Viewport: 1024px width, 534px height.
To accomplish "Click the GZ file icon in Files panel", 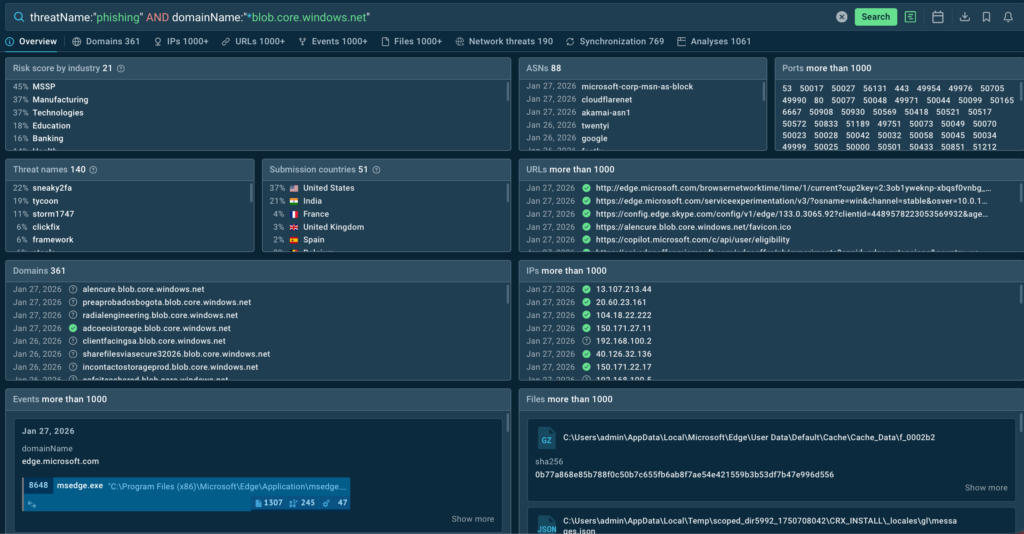I will click(546, 438).
